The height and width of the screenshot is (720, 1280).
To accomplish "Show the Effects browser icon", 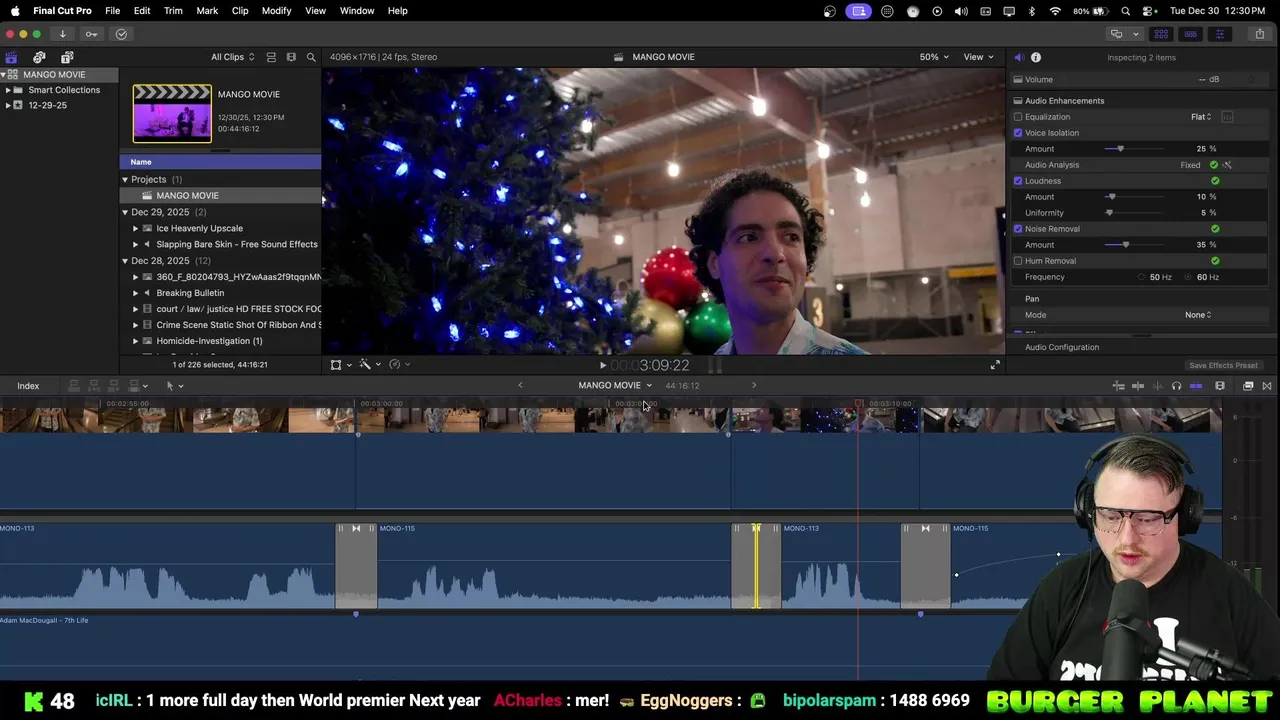I will pos(1248,386).
